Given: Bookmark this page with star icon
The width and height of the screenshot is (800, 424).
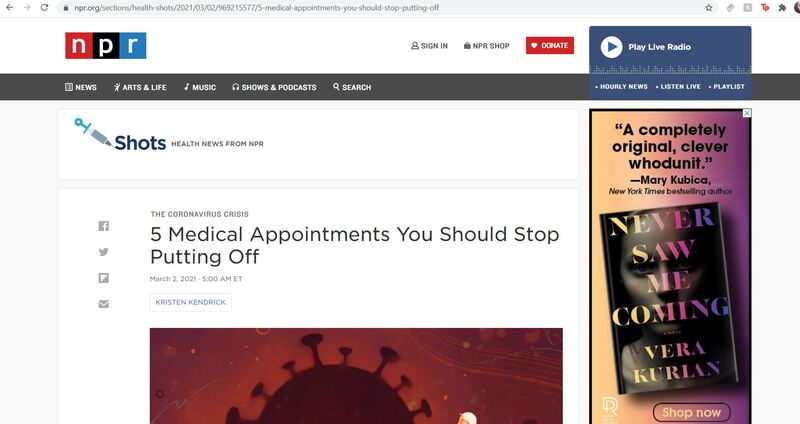Looking at the screenshot, I should pos(709,8).
